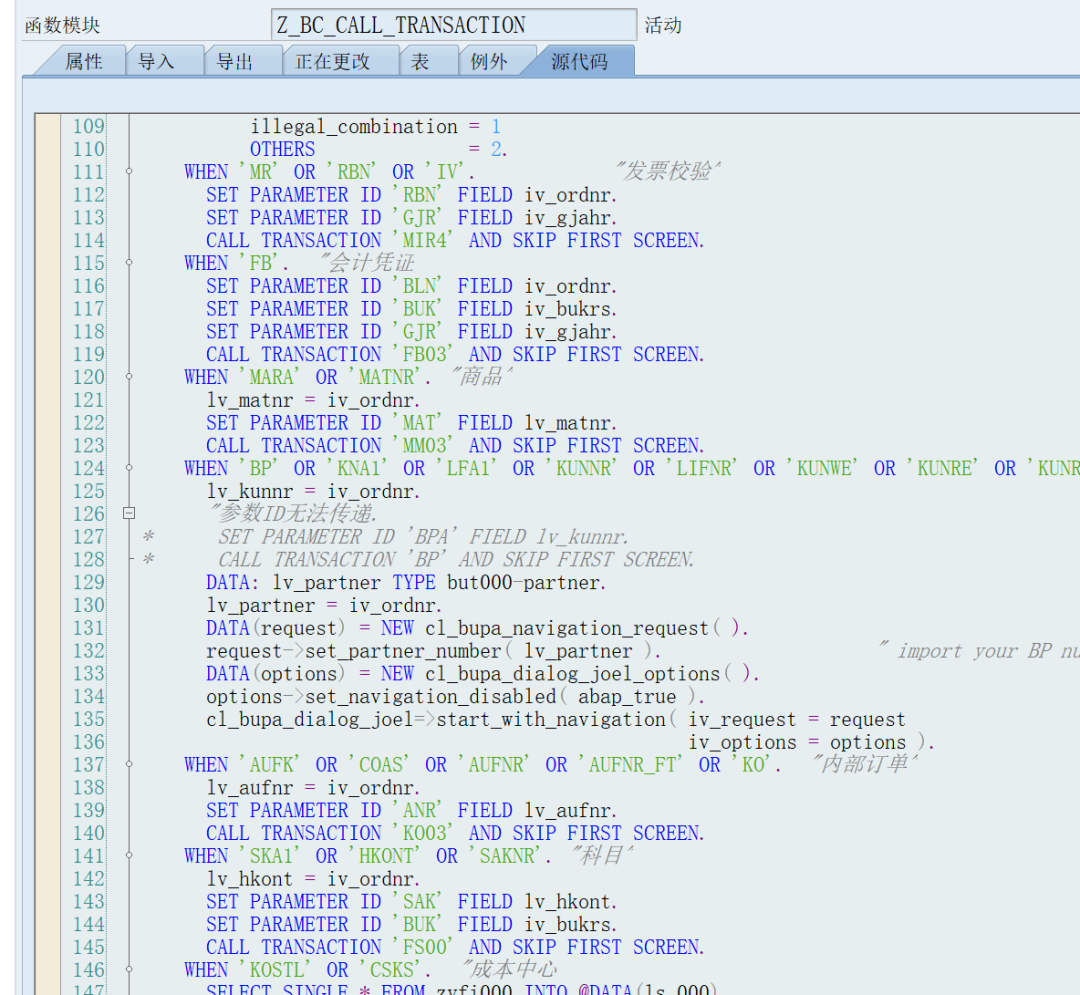Click the 'MM03' transaction code literal

point(422,446)
